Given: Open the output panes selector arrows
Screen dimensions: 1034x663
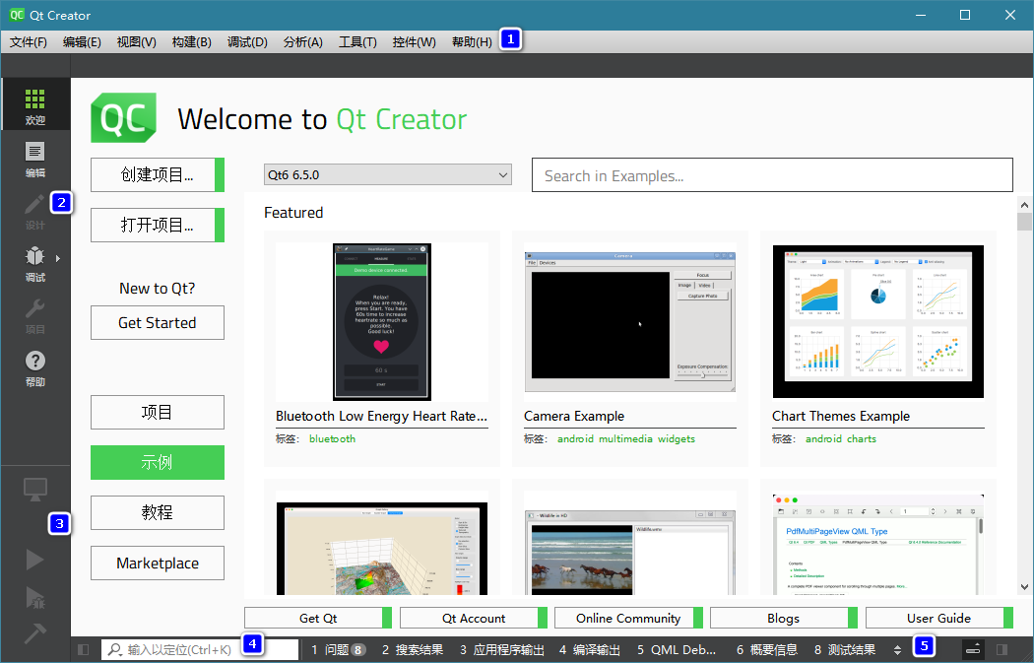Looking at the screenshot, I should pos(897,650).
